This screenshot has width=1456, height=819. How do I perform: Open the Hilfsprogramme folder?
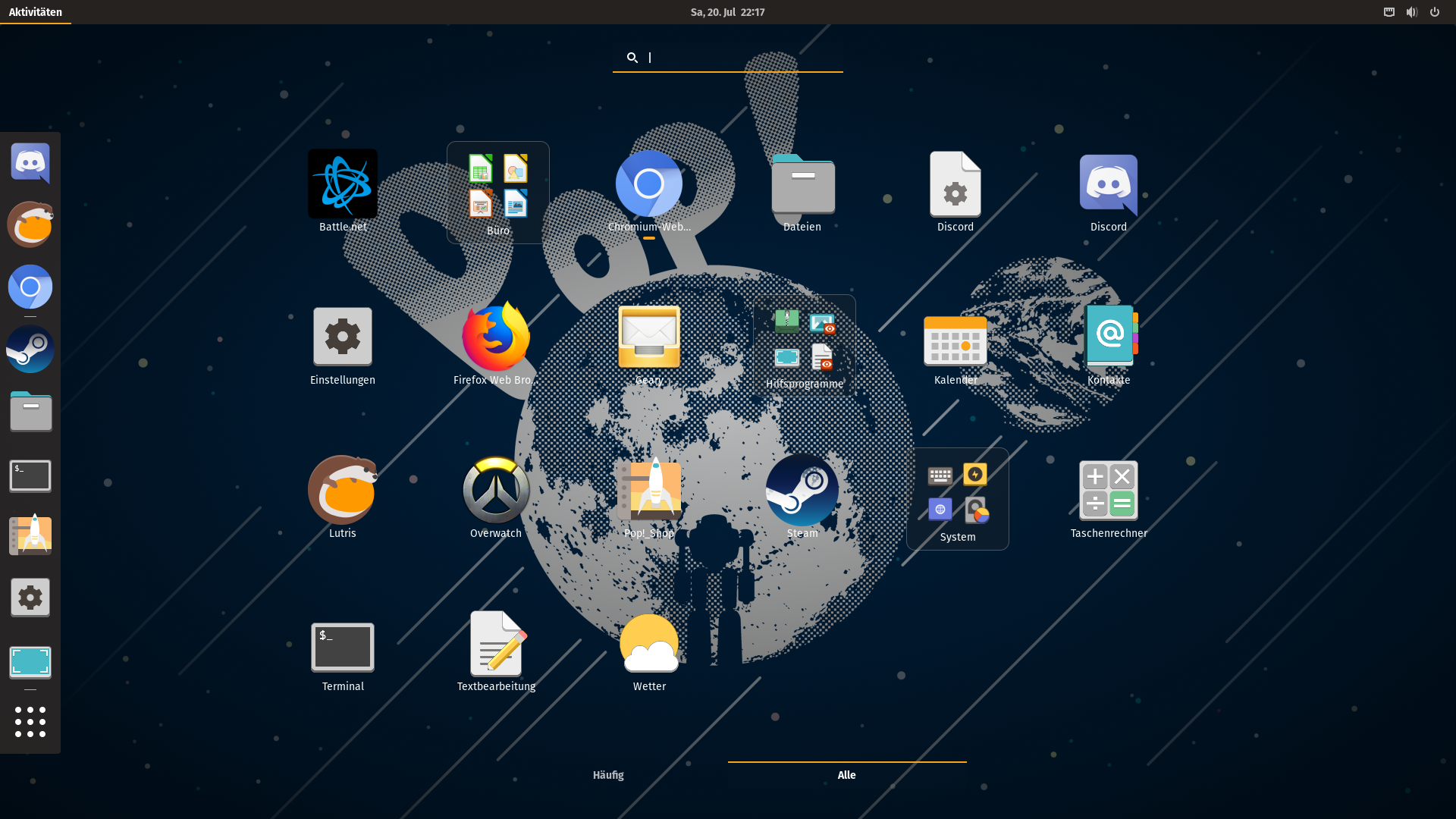(x=805, y=347)
